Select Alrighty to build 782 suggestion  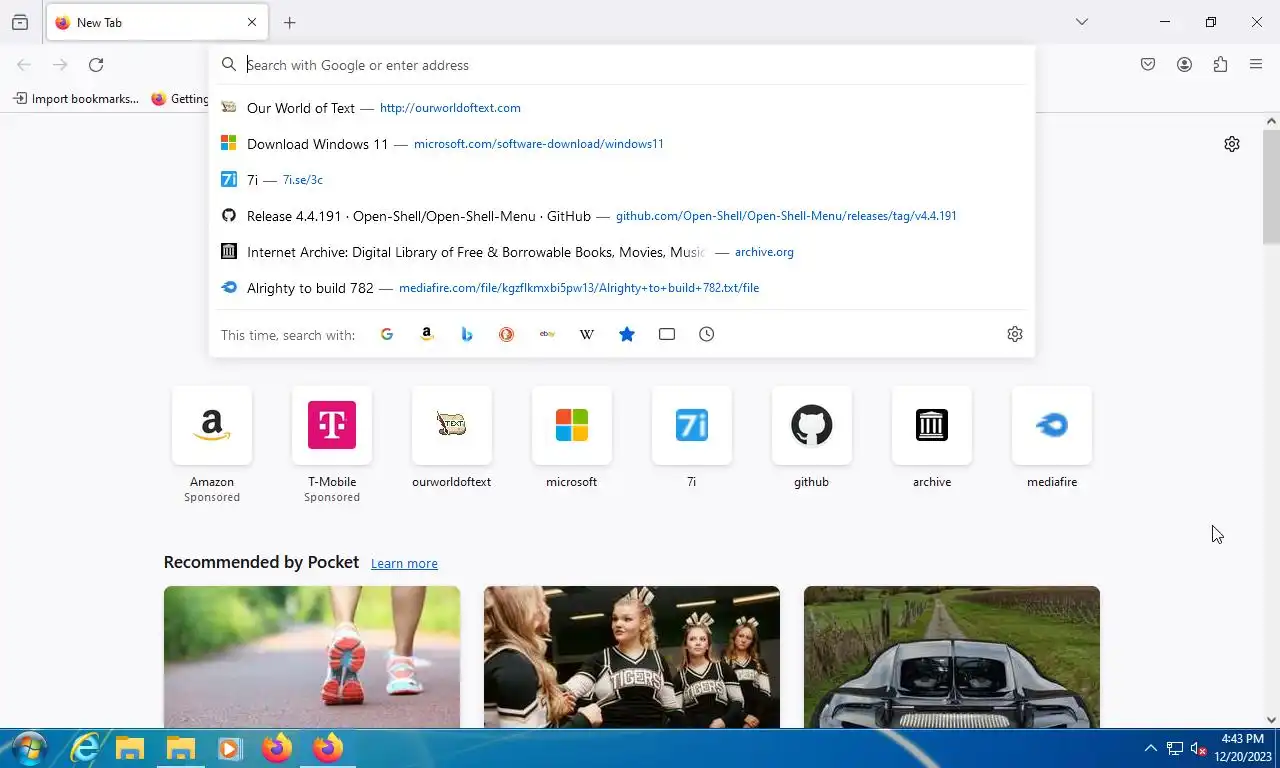(x=622, y=288)
